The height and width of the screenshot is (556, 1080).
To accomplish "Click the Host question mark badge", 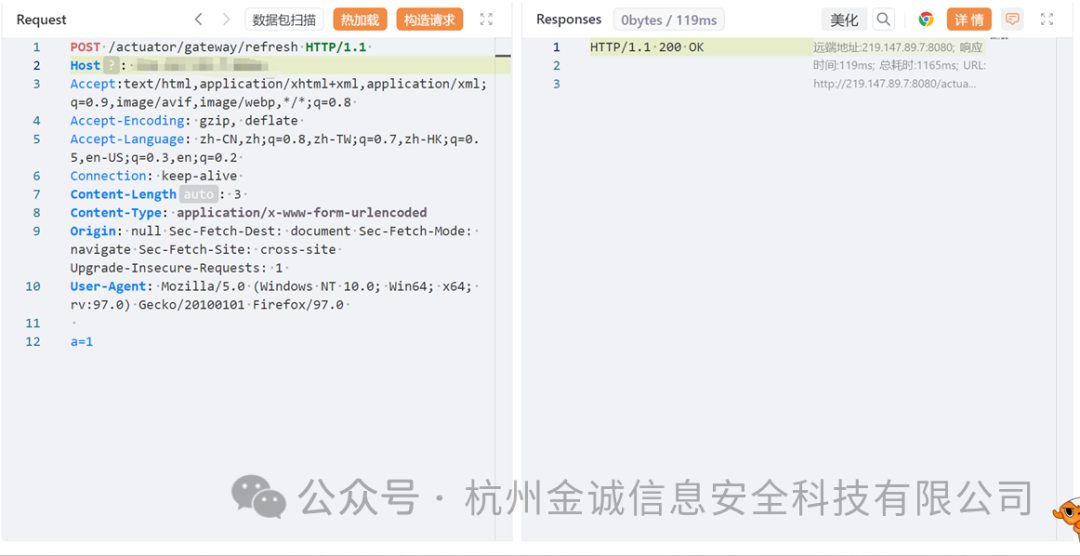I will [111, 66].
